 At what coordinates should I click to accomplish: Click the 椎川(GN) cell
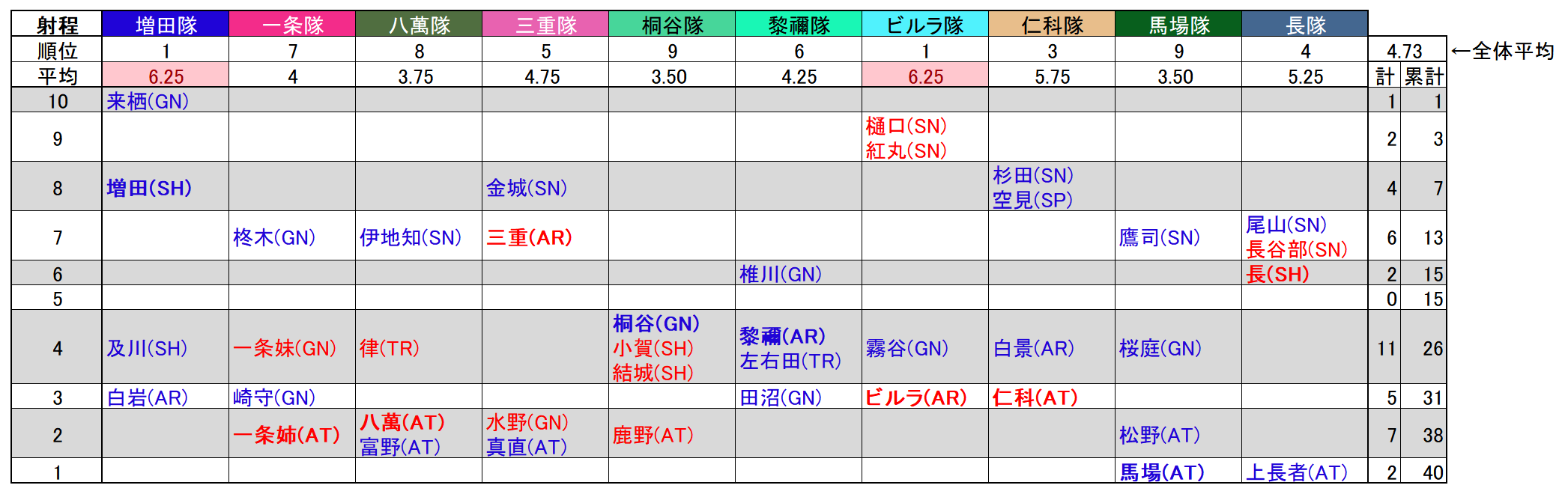coord(799,273)
